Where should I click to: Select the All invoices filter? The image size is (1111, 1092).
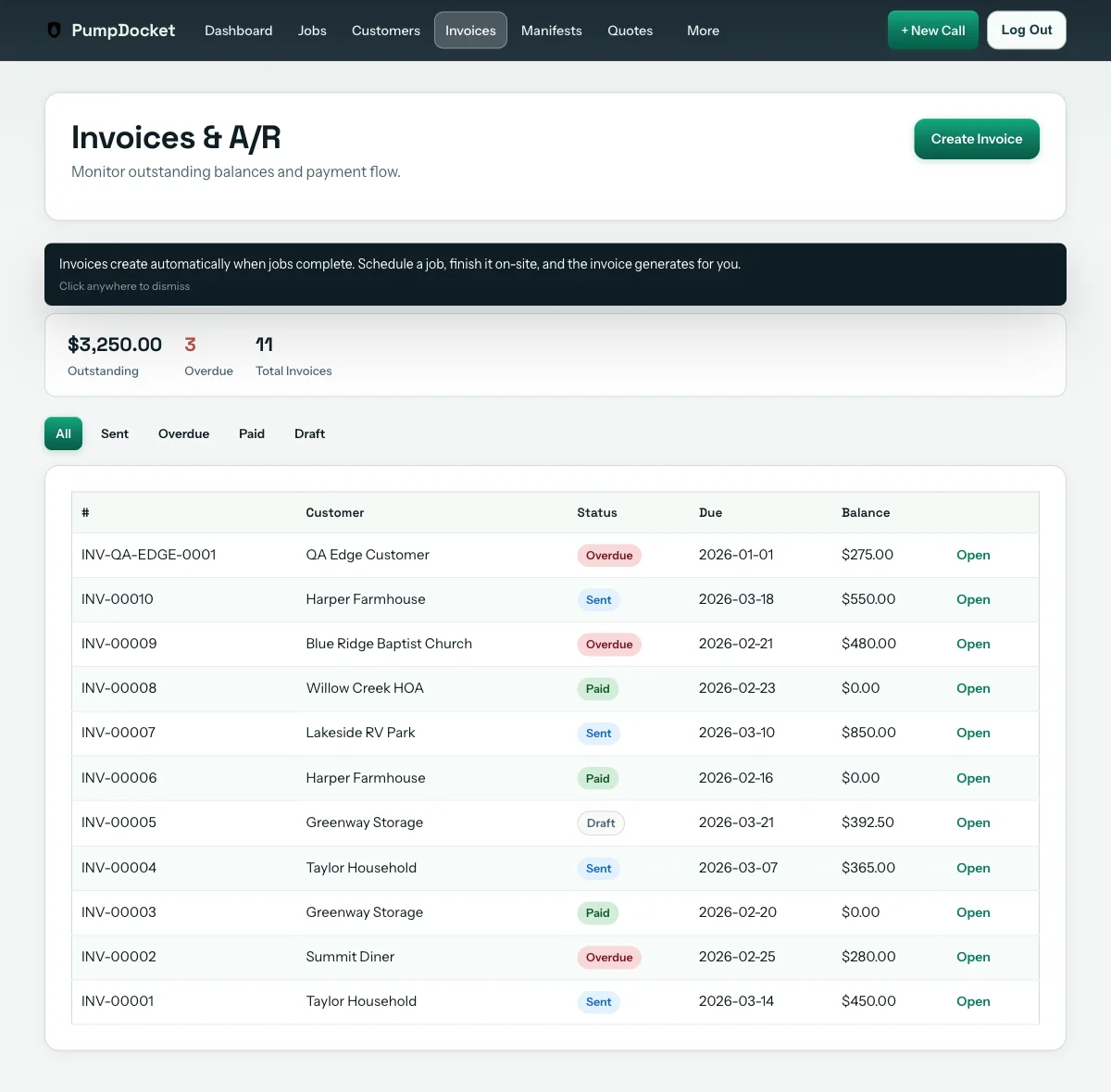[63, 433]
